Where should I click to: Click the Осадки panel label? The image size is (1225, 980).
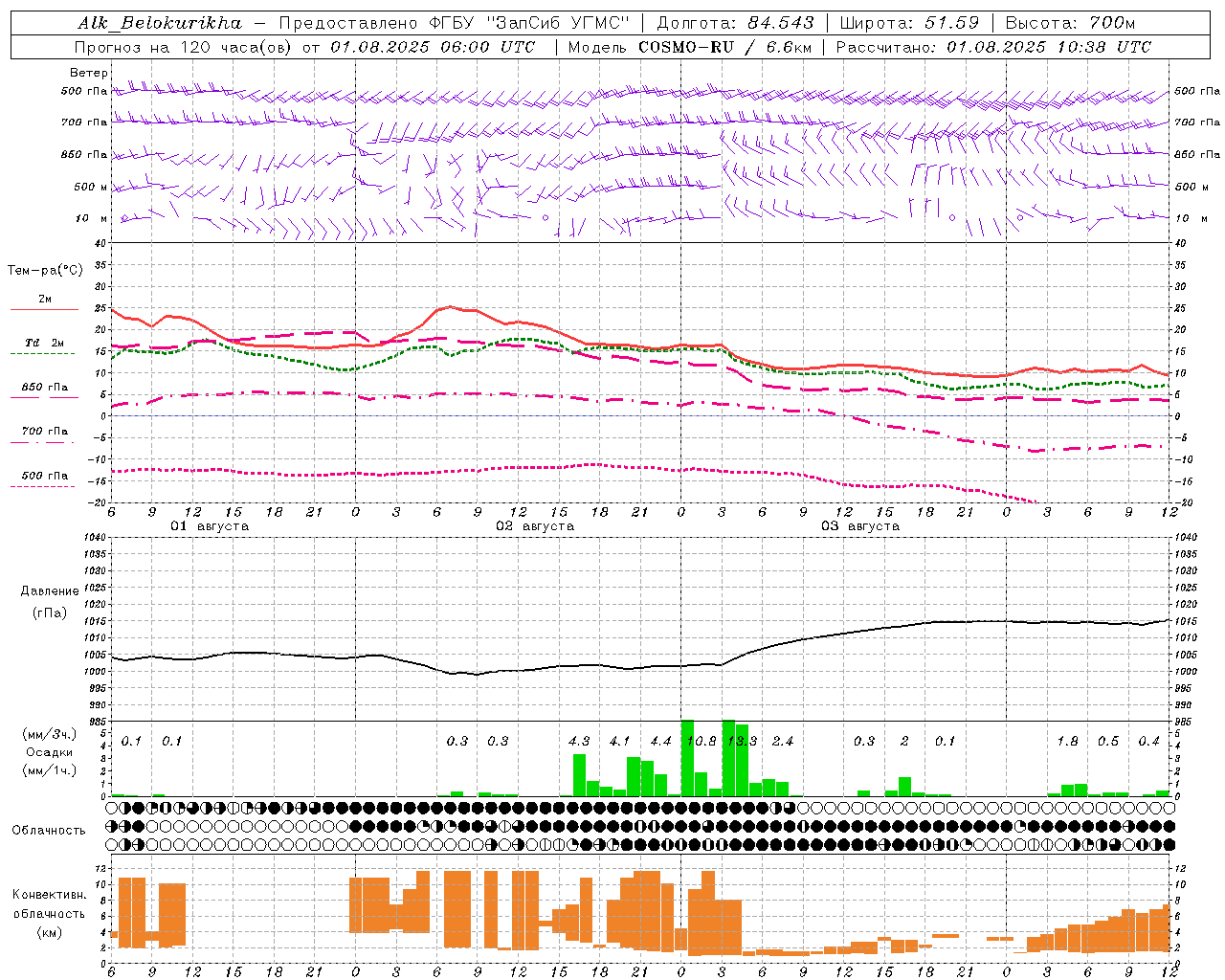49,752
